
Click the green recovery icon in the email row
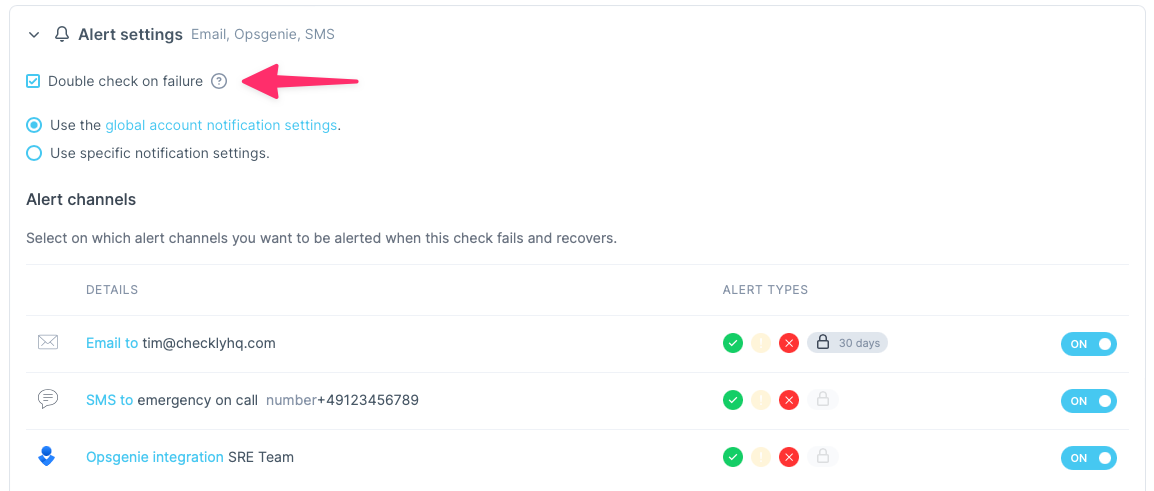click(733, 343)
